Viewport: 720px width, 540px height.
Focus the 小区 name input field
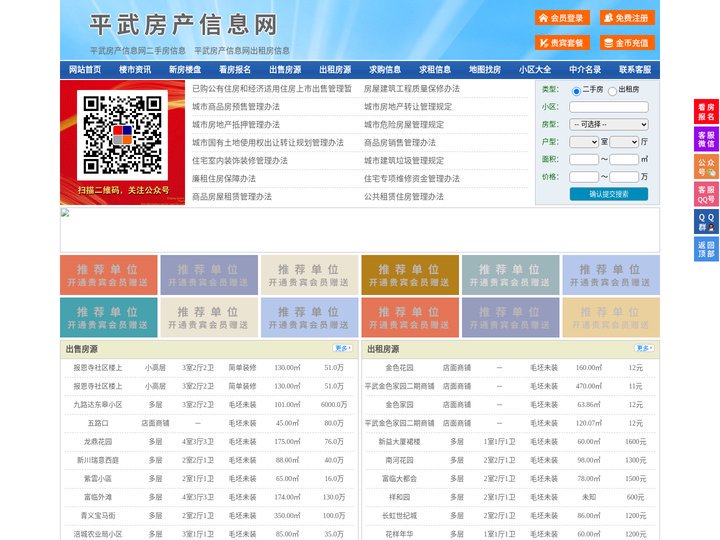(x=609, y=107)
